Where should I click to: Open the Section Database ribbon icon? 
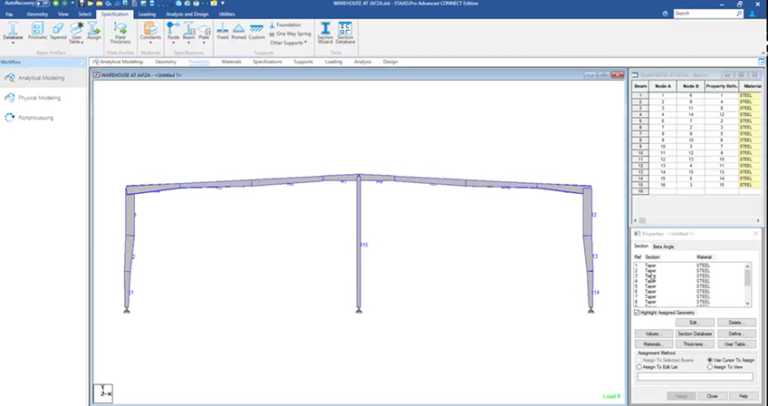click(345, 34)
